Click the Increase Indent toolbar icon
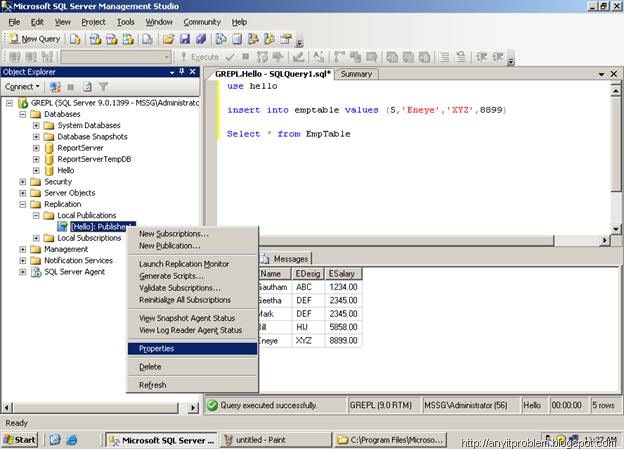Viewport: 624px width, 449px height. [x=498, y=57]
